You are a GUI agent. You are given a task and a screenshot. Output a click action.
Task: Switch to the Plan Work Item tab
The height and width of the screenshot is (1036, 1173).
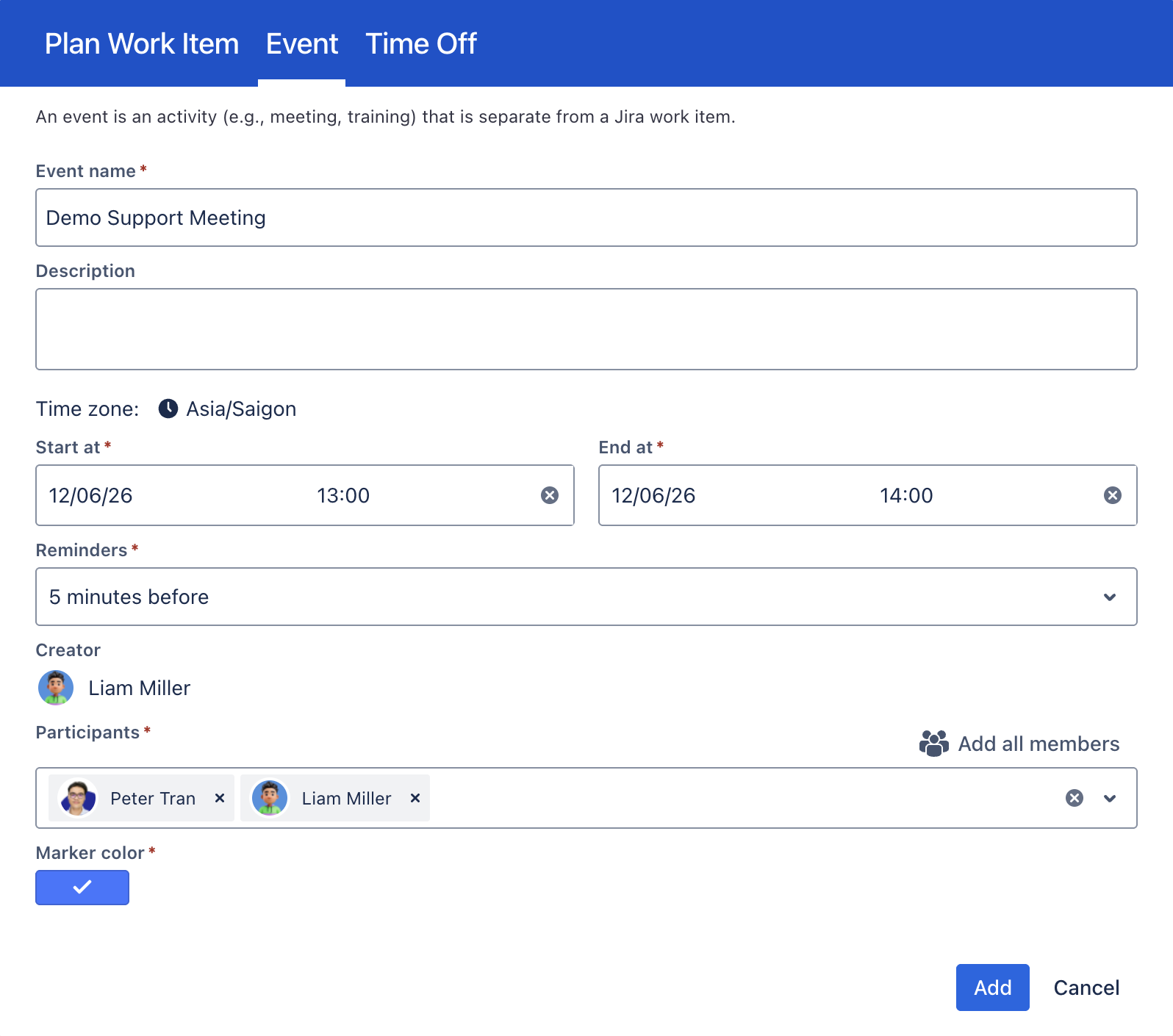[142, 44]
